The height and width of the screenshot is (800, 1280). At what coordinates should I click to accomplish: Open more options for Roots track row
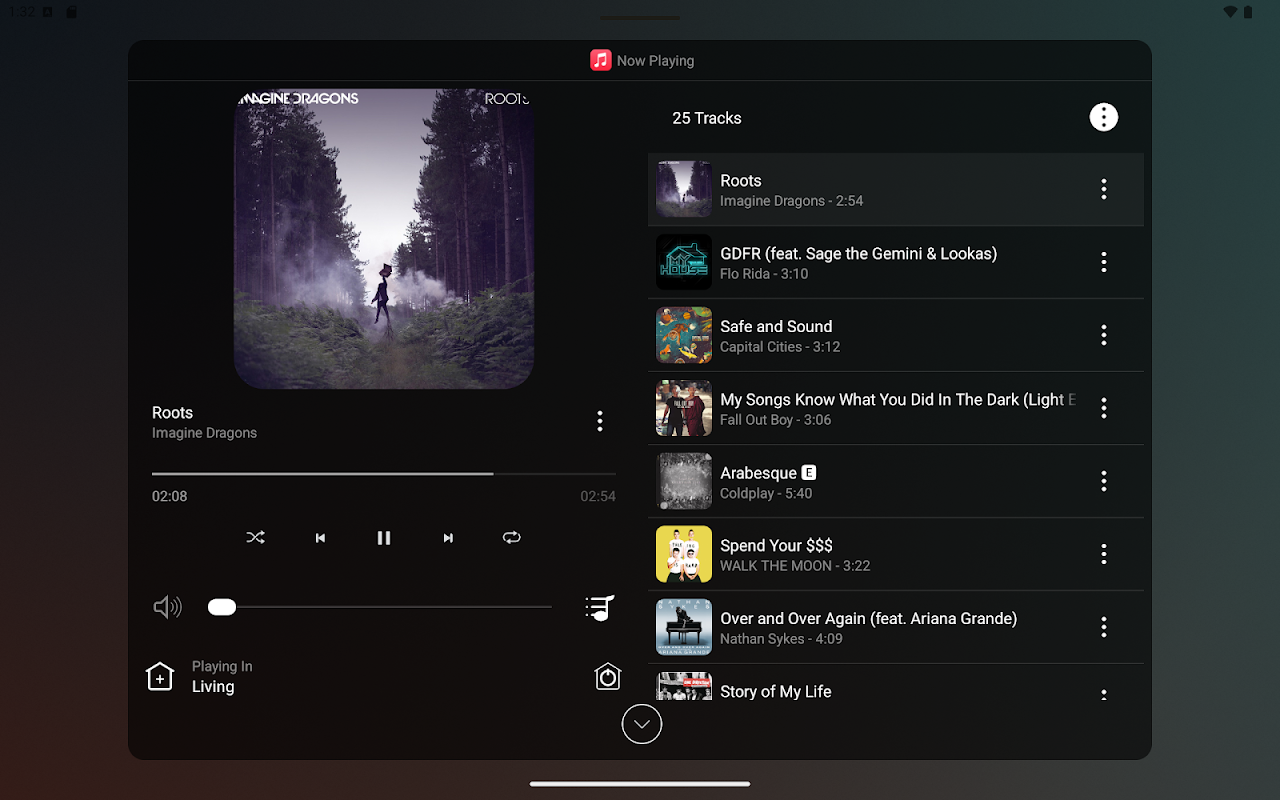[1104, 189]
